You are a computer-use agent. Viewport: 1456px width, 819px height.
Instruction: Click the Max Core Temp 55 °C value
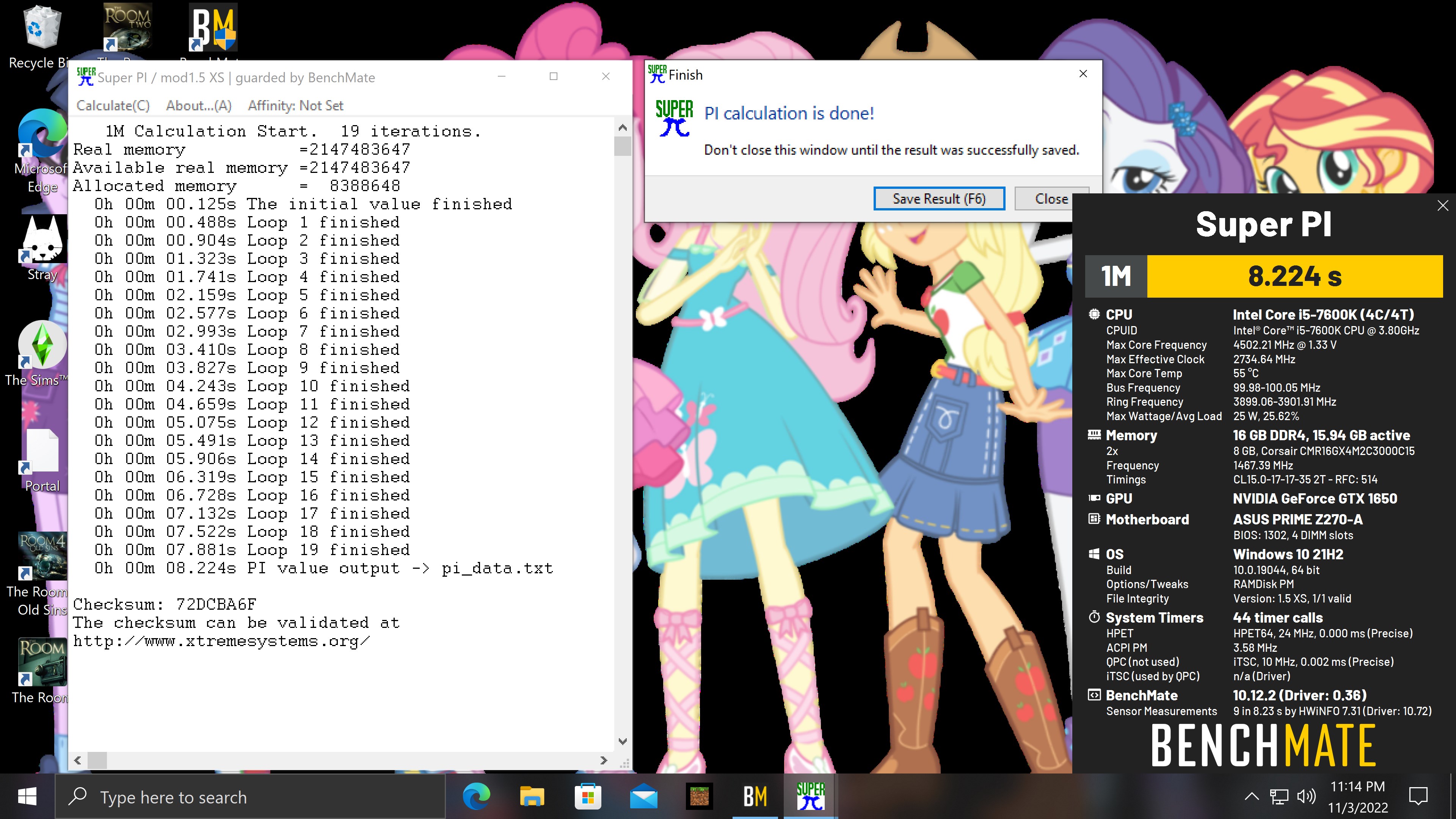point(1246,373)
